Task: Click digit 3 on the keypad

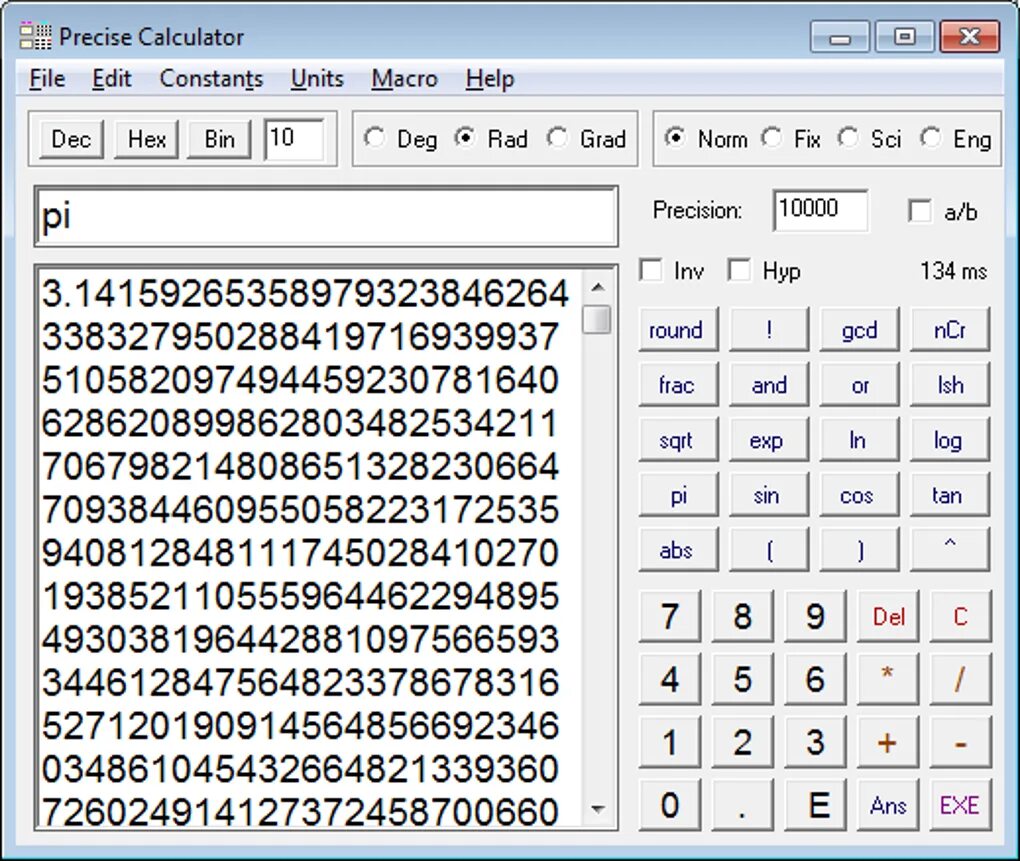Action: (x=815, y=742)
